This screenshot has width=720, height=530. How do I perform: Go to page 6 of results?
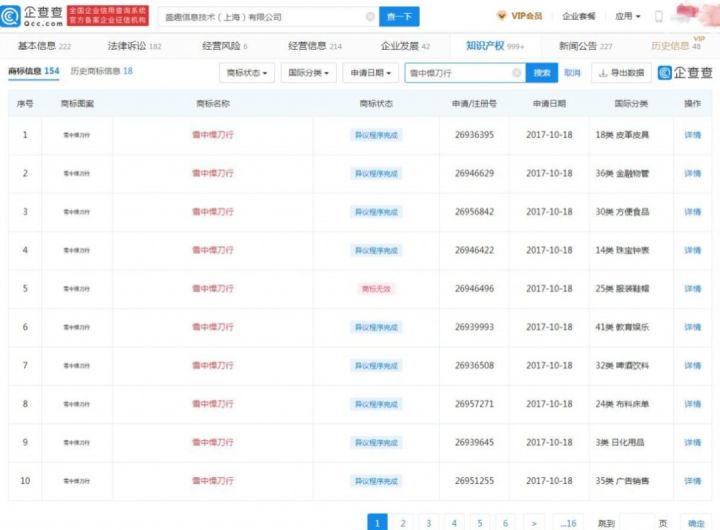point(505,523)
